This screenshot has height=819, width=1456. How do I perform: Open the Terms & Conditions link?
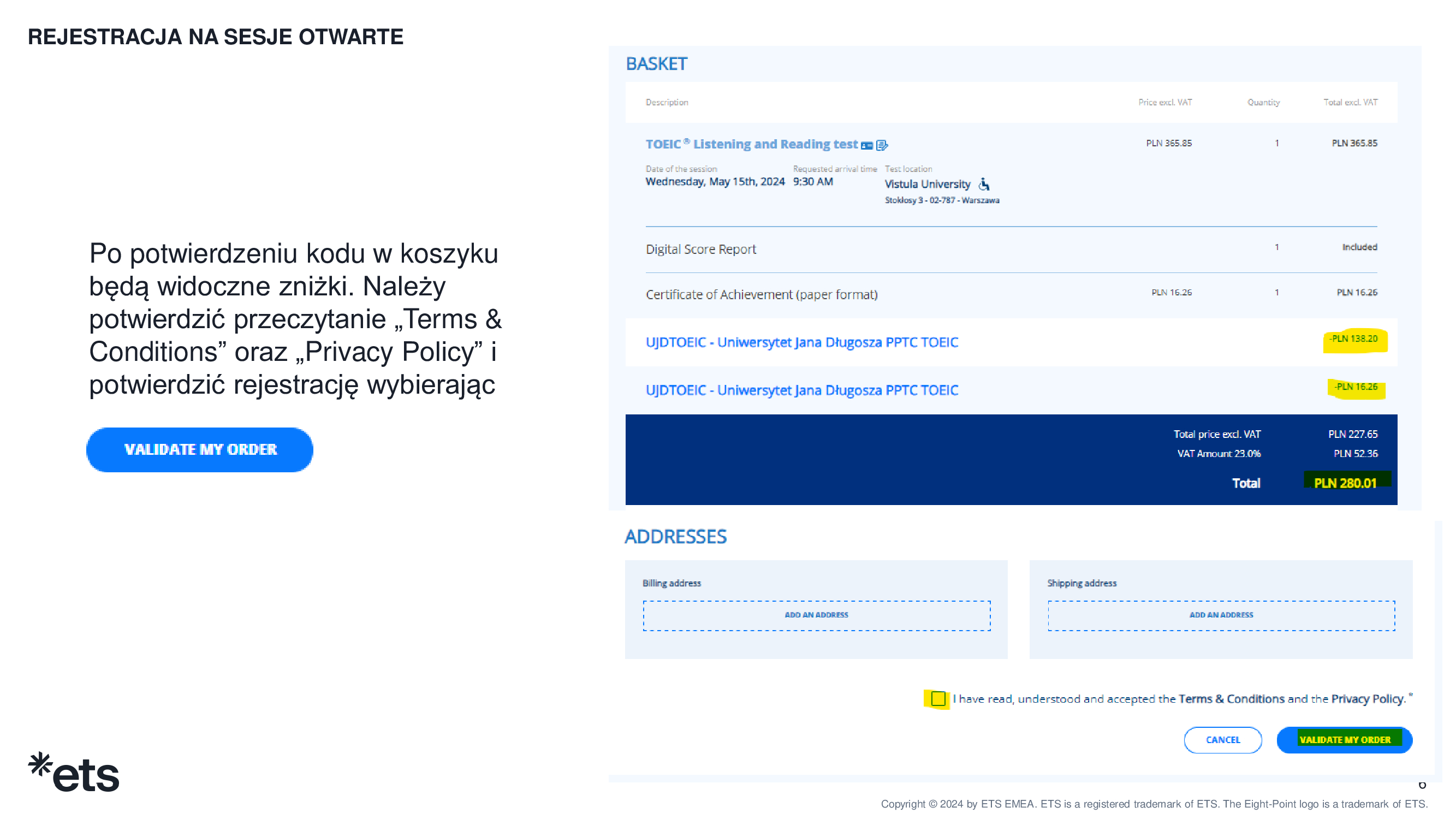pos(1231,699)
